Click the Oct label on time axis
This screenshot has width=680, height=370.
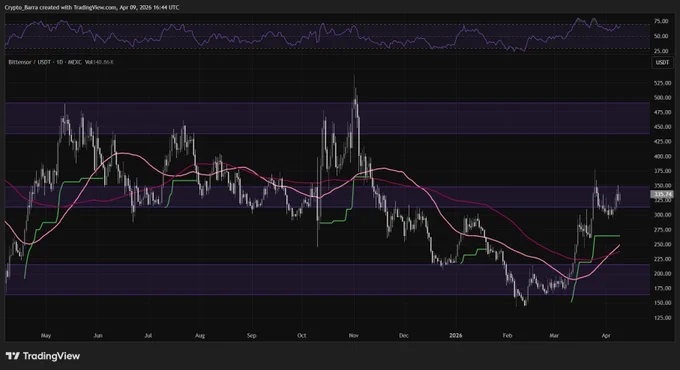point(302,336)
